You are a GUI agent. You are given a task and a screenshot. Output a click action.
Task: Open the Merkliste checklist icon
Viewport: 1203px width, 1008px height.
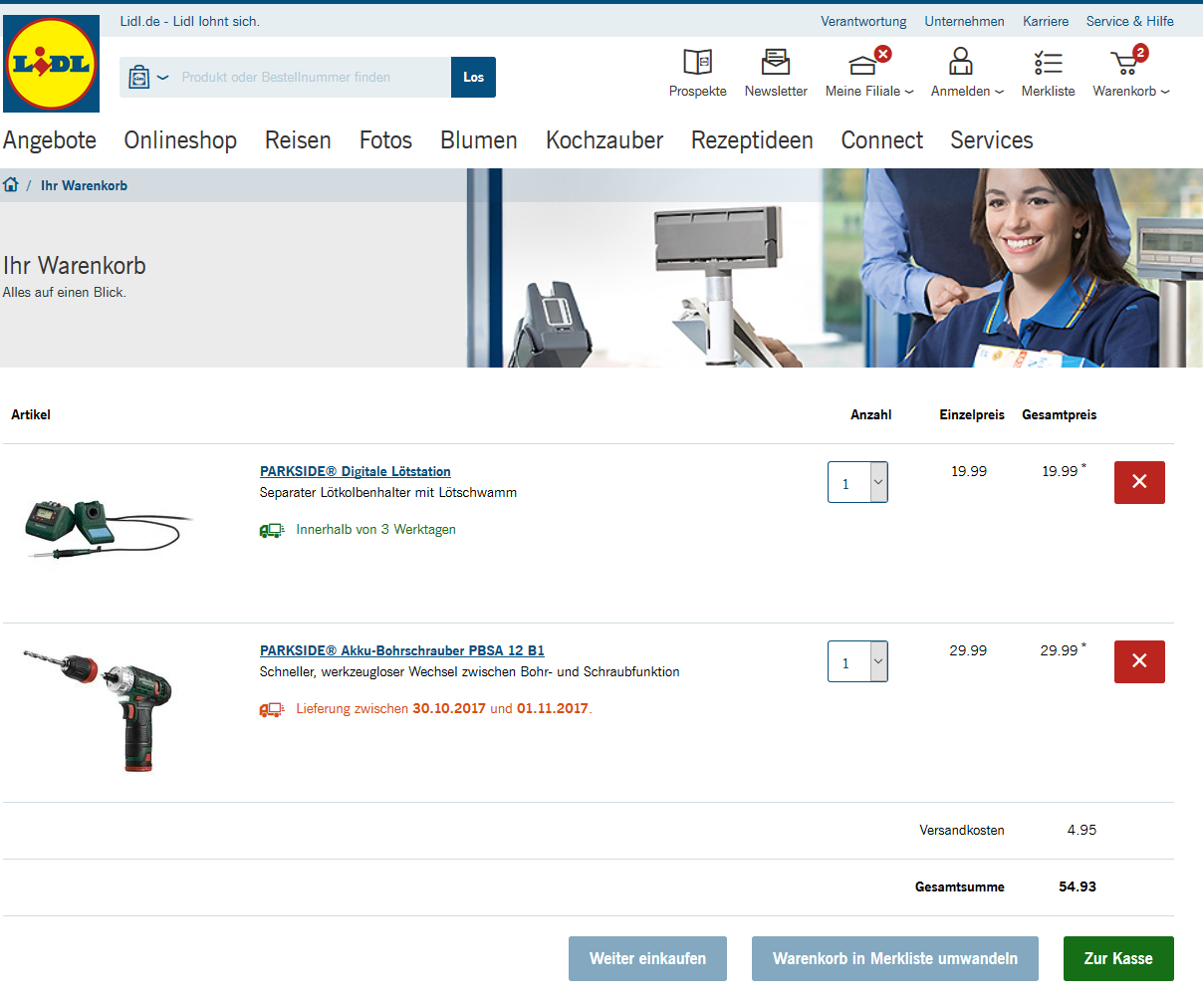click(1048, 63)
